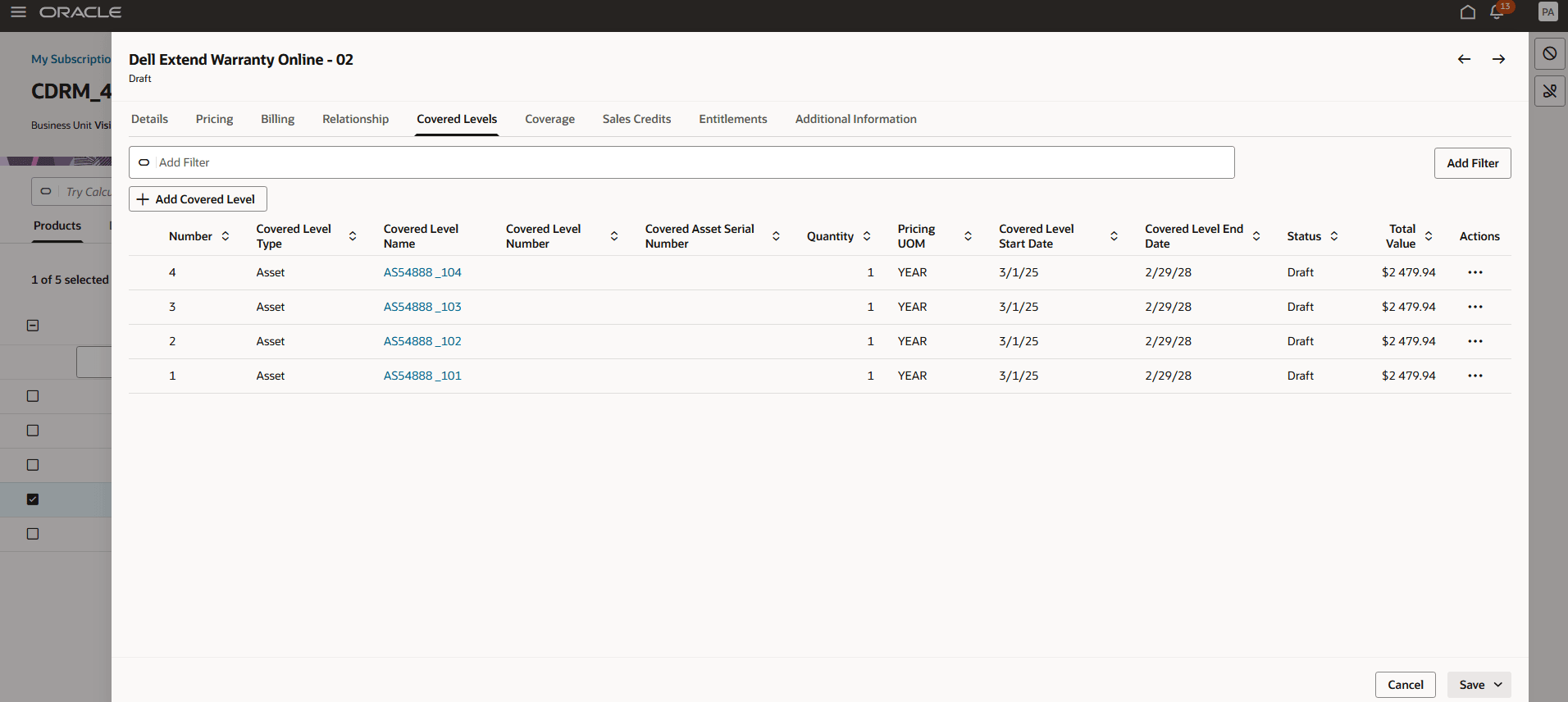Switch to the Details tab
Screen dimensions: 1568x702
click(149, 119)
